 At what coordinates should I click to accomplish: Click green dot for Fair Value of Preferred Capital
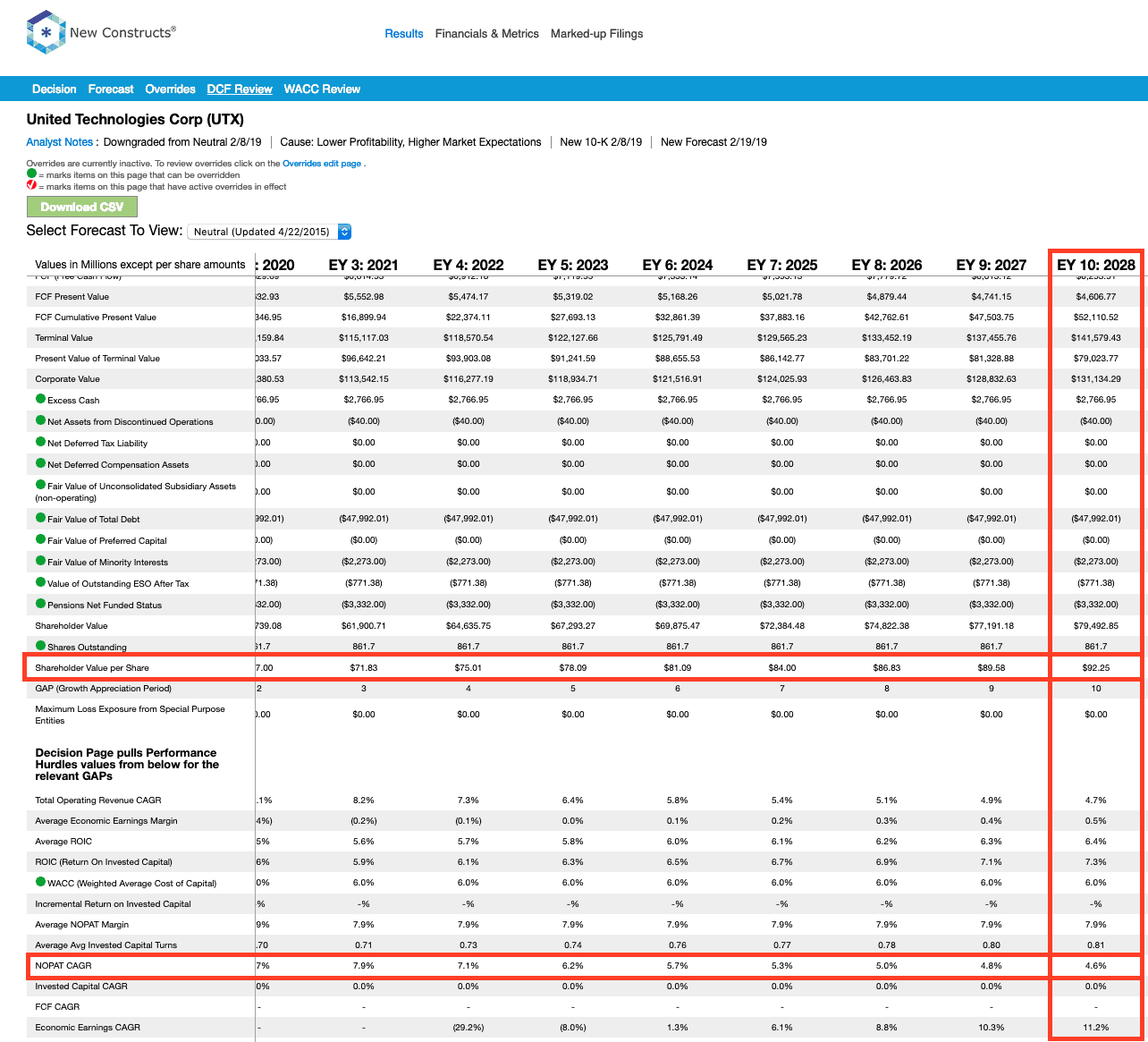(x=40, y=539)
